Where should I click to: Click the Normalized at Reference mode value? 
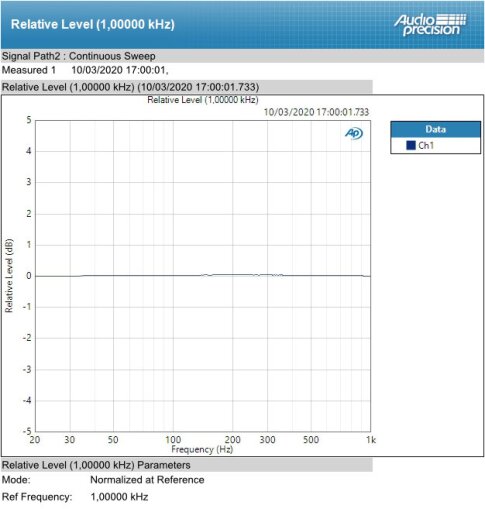[147, 480]
